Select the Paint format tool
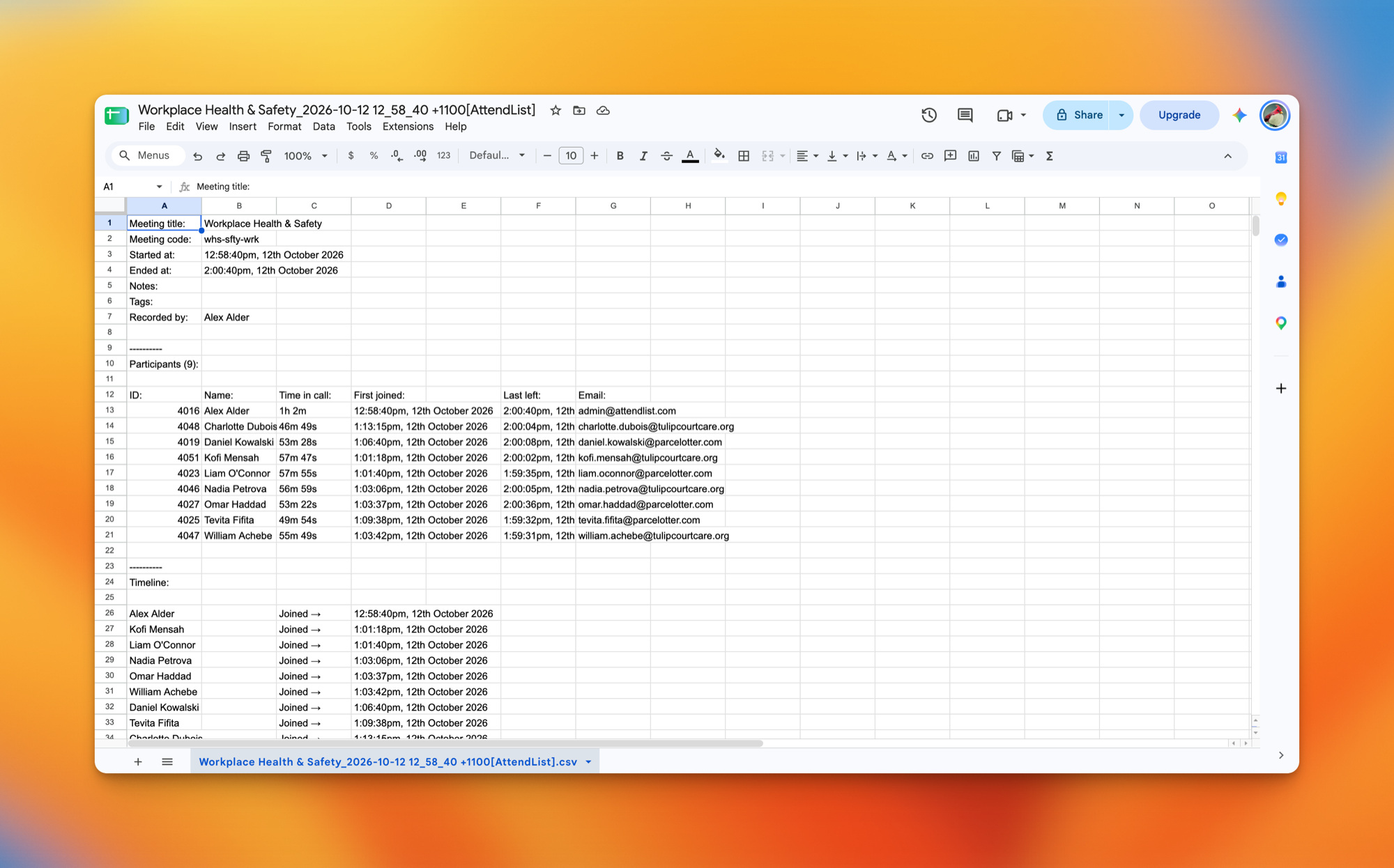 tap(266, 156)
